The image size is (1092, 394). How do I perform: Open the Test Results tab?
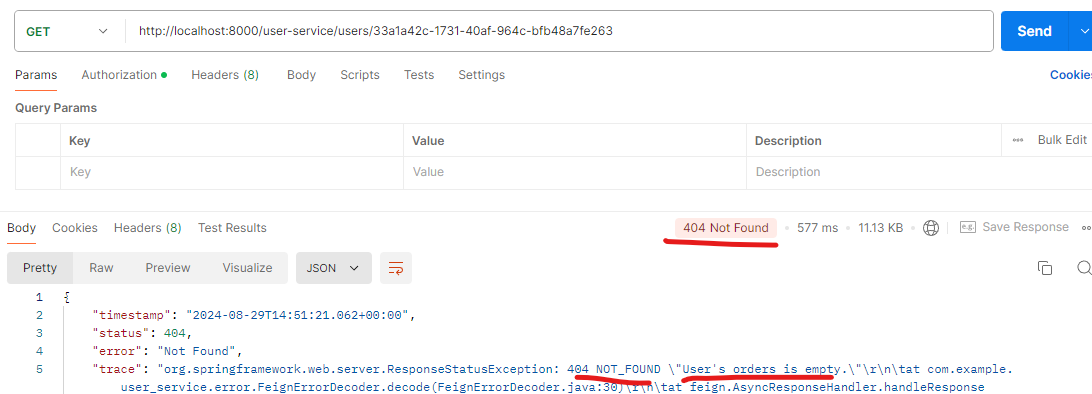click(x=232, y=228)
